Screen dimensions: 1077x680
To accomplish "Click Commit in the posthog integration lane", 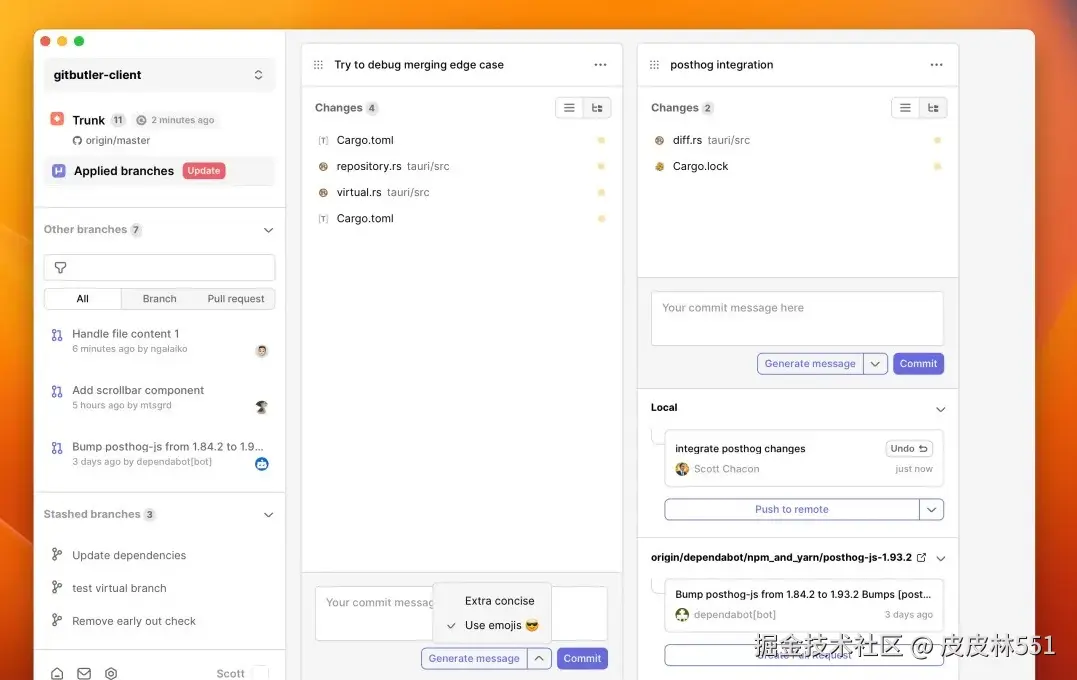I will tap(918, 364).
